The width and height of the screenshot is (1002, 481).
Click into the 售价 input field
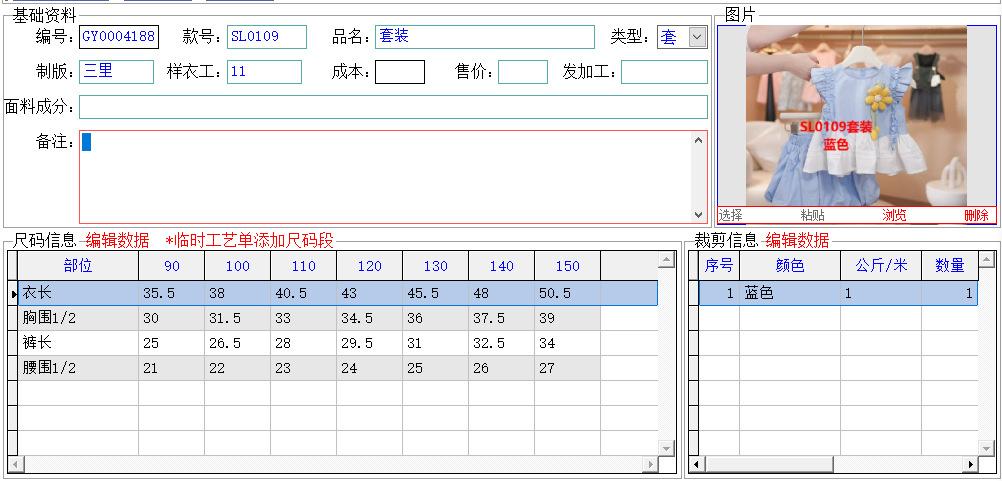[x=522, y=72]
